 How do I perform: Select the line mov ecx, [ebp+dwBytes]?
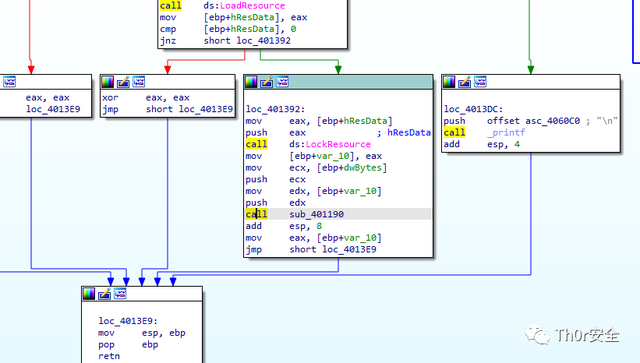tap(316, 168)
